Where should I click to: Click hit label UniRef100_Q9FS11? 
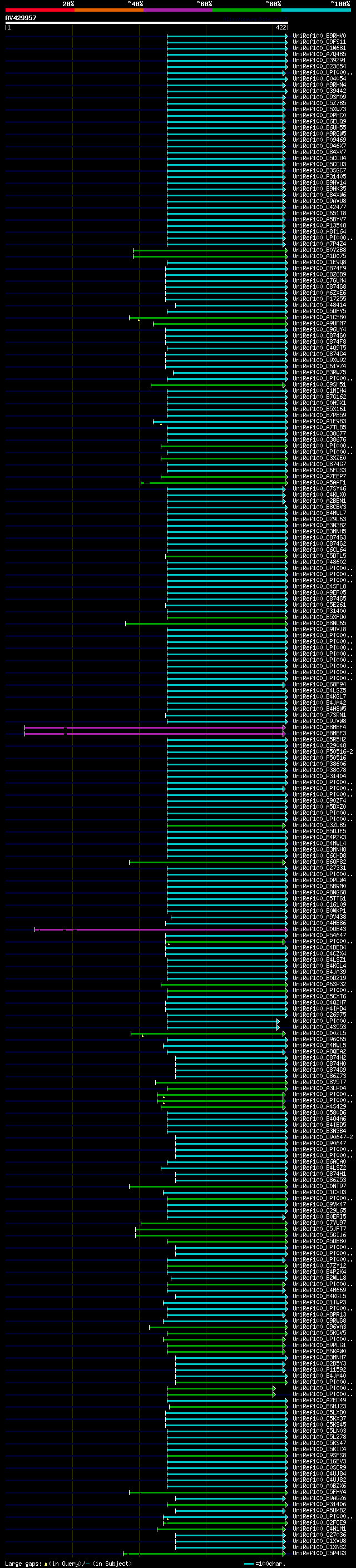coord(319,42)
